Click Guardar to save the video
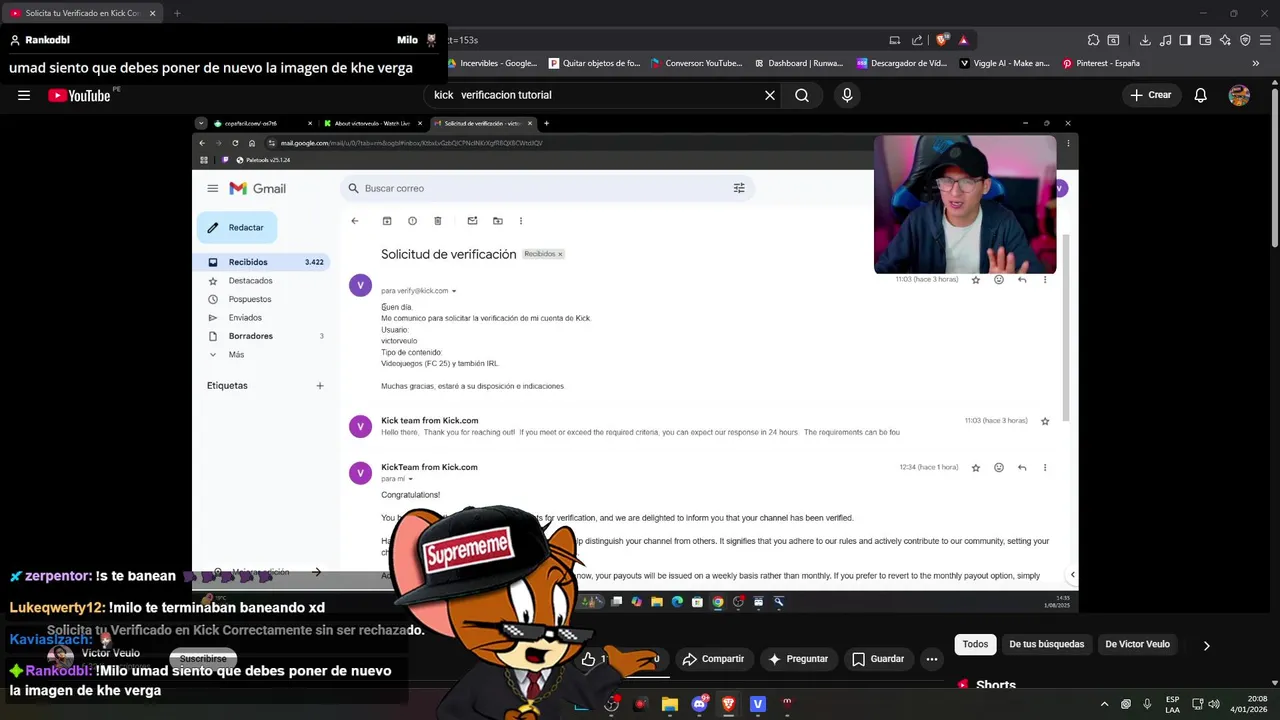The width and height of the screenshot is (1280, 720). 878,659
